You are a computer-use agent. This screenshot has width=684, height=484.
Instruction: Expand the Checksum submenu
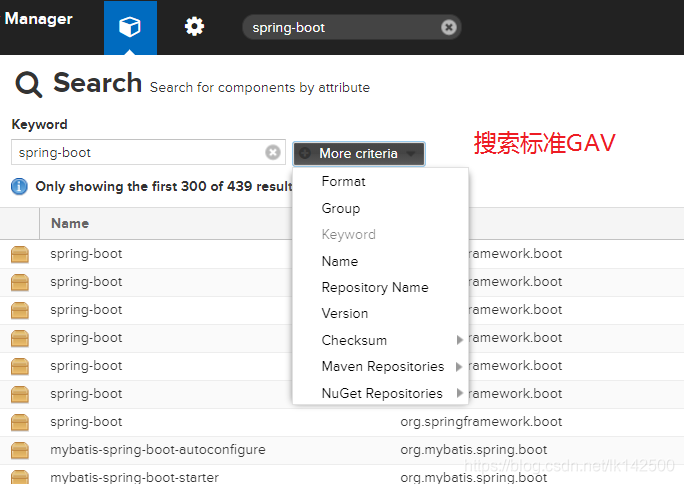pyautogui.click(x=380, y=340)
